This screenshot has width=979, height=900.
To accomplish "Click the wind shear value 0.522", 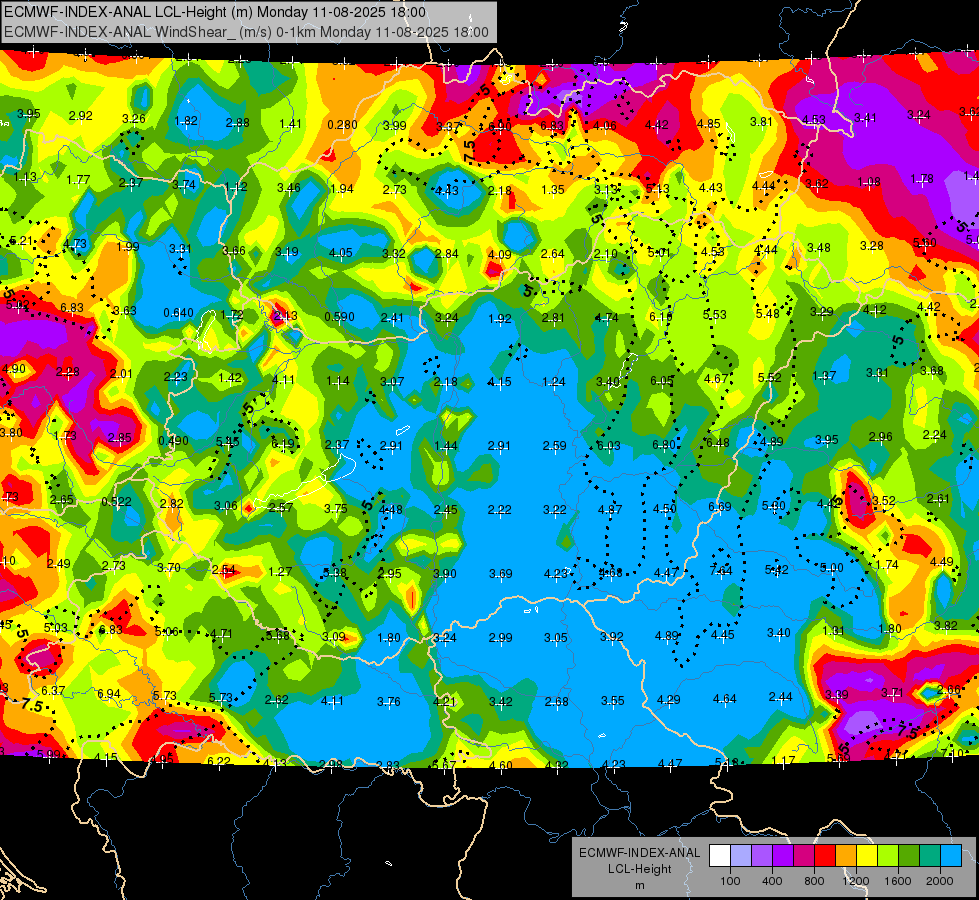I will coord(116,502).
